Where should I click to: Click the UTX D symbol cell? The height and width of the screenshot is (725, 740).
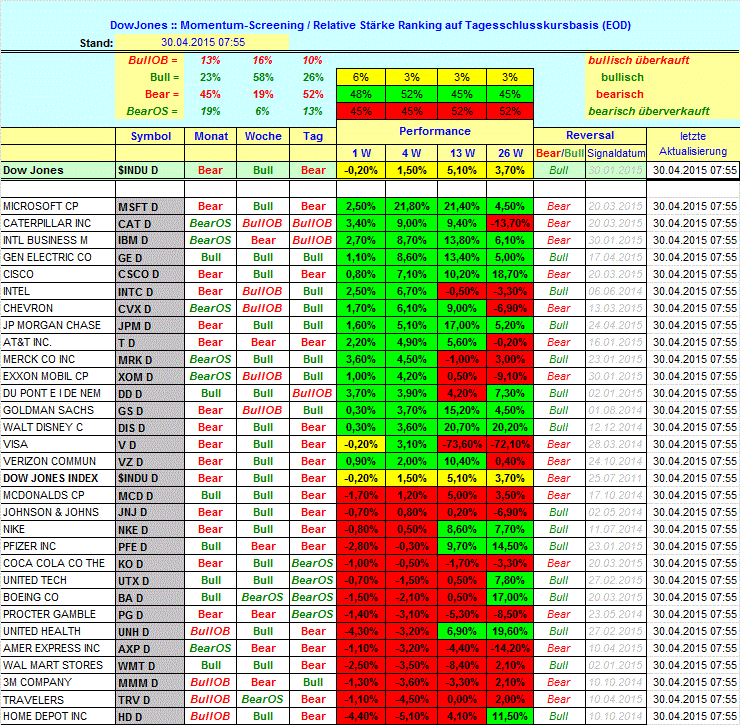pyautogui.click(x=150, y=581)
